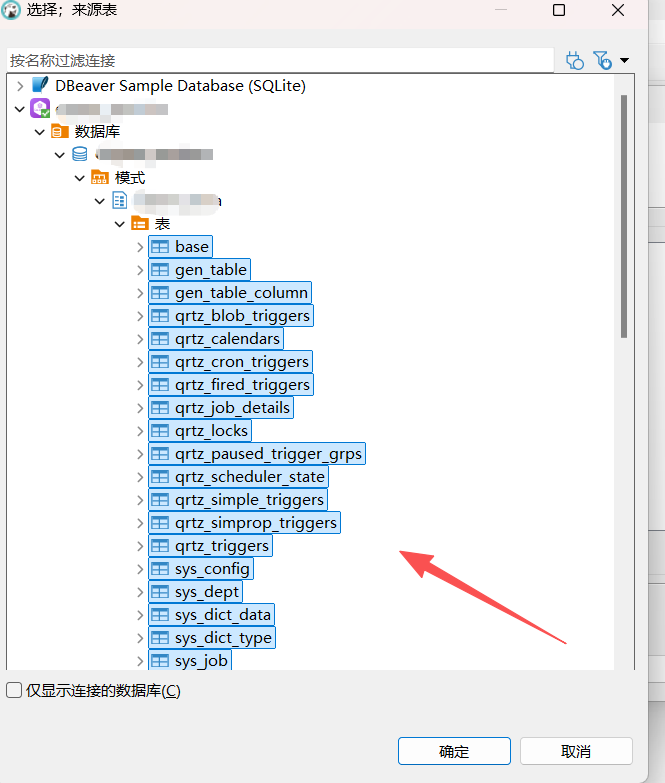Click the table icon for qrtz_simple_triggers
The width and height of the screenshot is (665, 783).
point(160,499)
